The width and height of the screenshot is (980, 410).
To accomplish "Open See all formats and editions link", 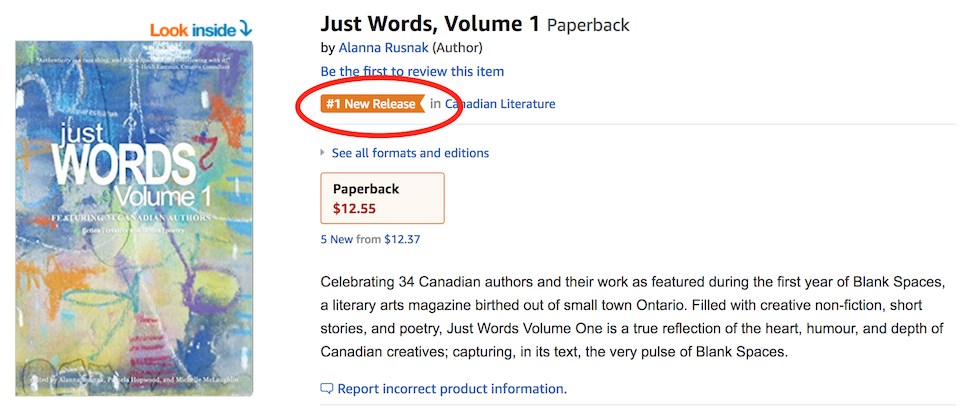I will tap(410, 152).
